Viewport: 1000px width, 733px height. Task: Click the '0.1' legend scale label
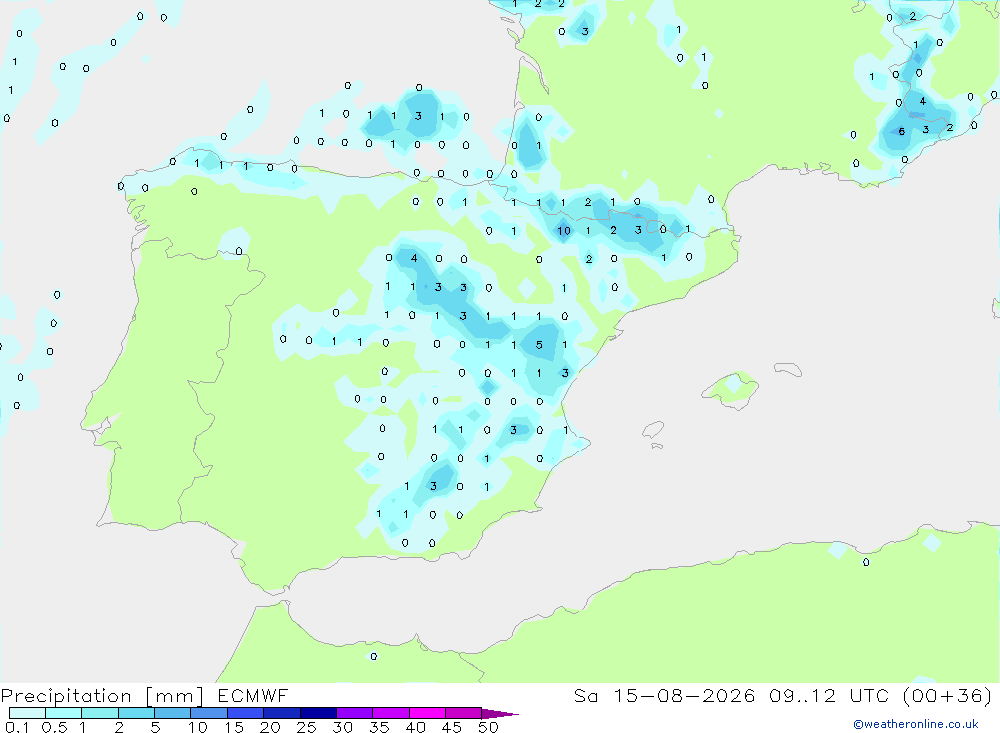tap(17, 727)
